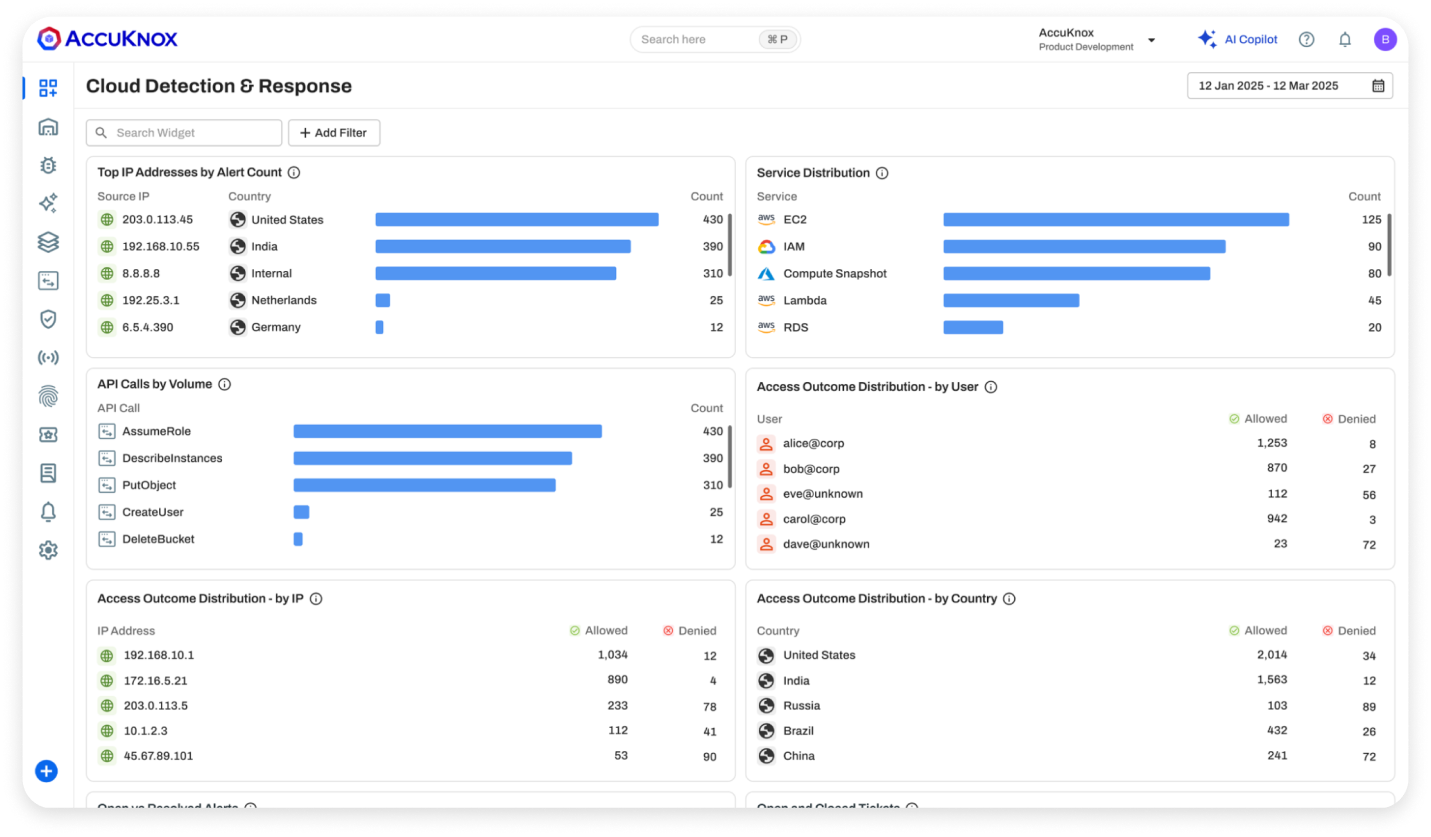Click scrollbar in Top IP Addresses widget

point(730,245)
